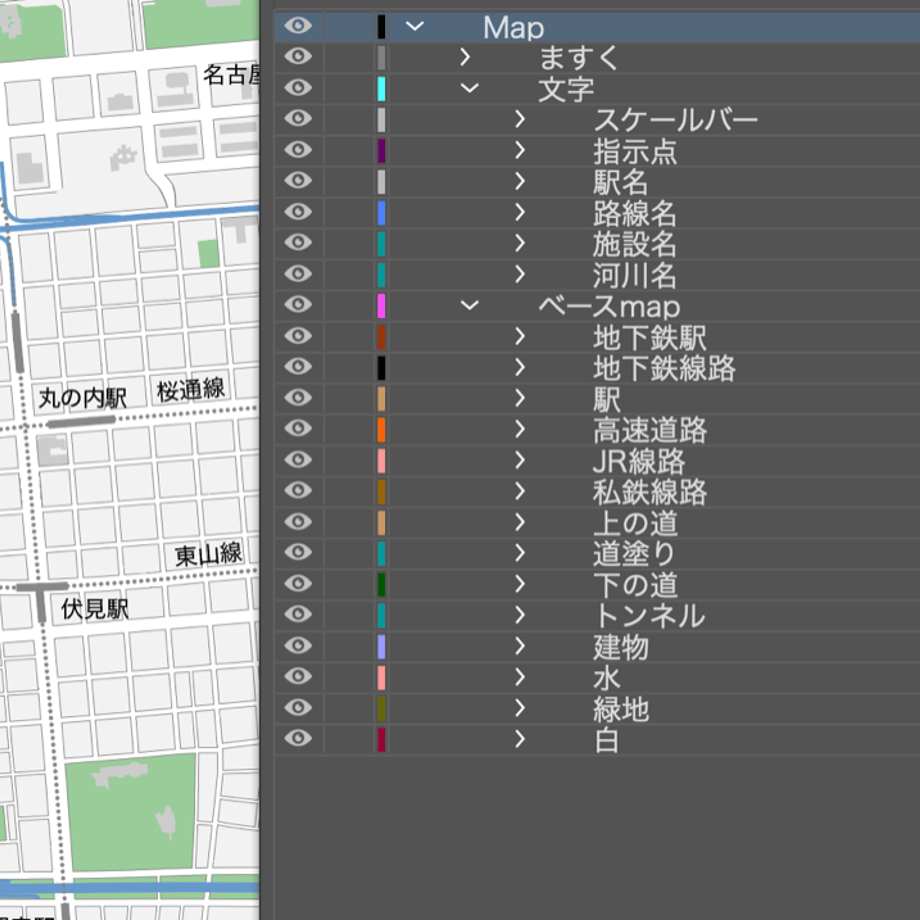Select the ベースmap layer name
Viewport: 920px width, 920px height.
tap(609, 306)
